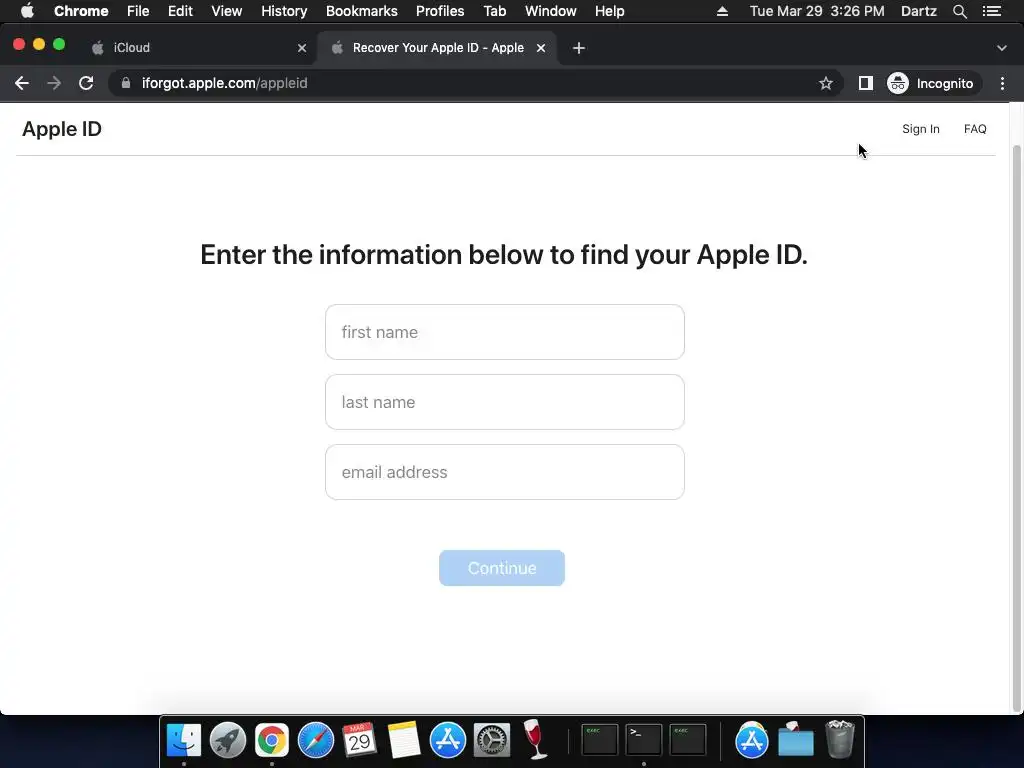Open the View menu
The image size is (1024, 768).
coord(227,11)
